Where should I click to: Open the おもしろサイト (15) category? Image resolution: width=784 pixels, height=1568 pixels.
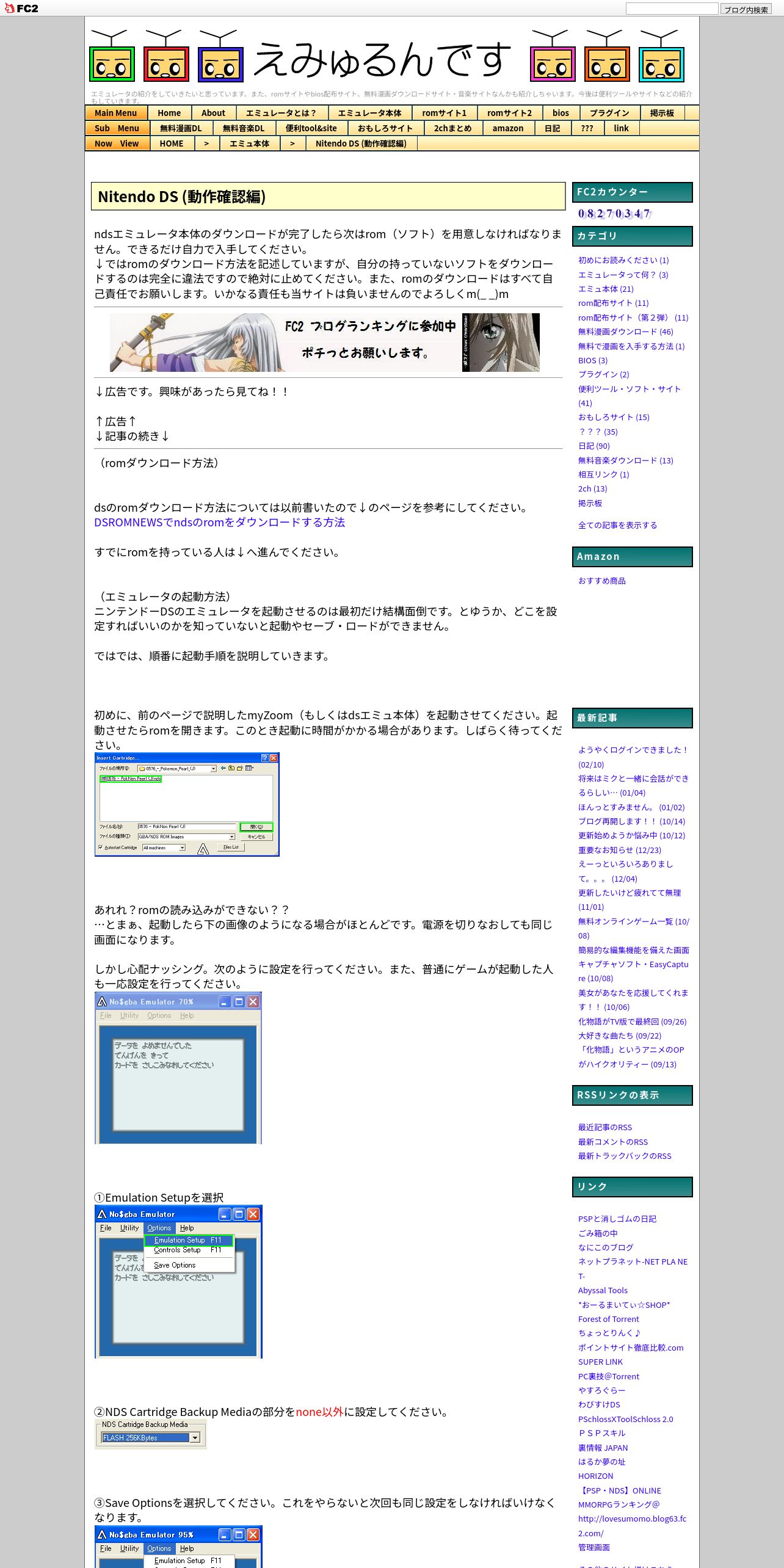coord(614,417)
